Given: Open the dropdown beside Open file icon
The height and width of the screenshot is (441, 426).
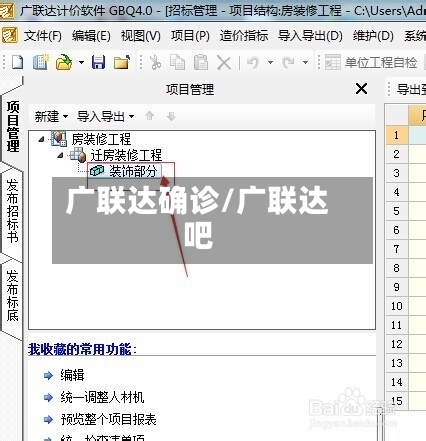Looking at the screenshot, I should click(x=81, y=62).
